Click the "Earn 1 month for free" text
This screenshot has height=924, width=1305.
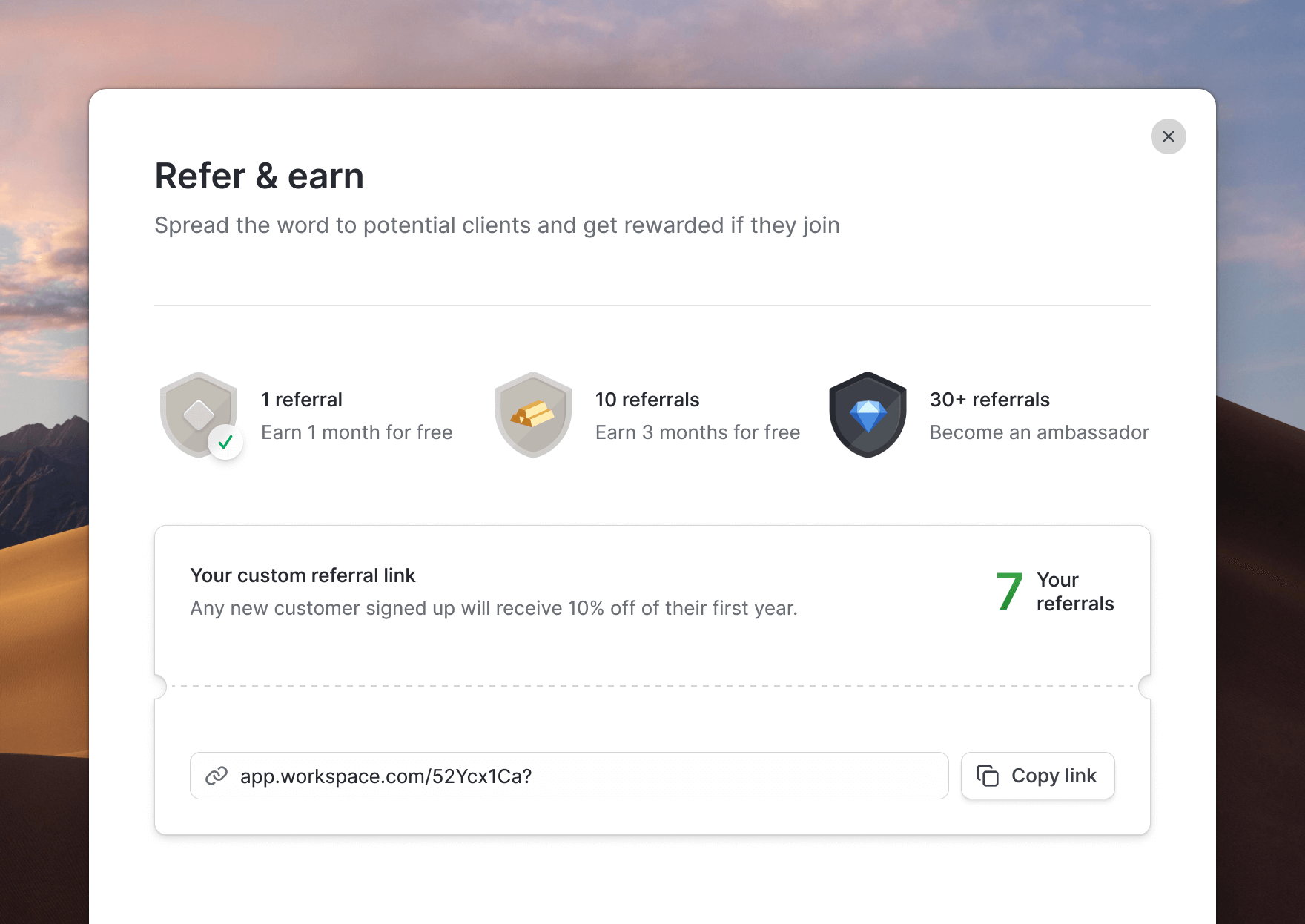pos(357,432)
